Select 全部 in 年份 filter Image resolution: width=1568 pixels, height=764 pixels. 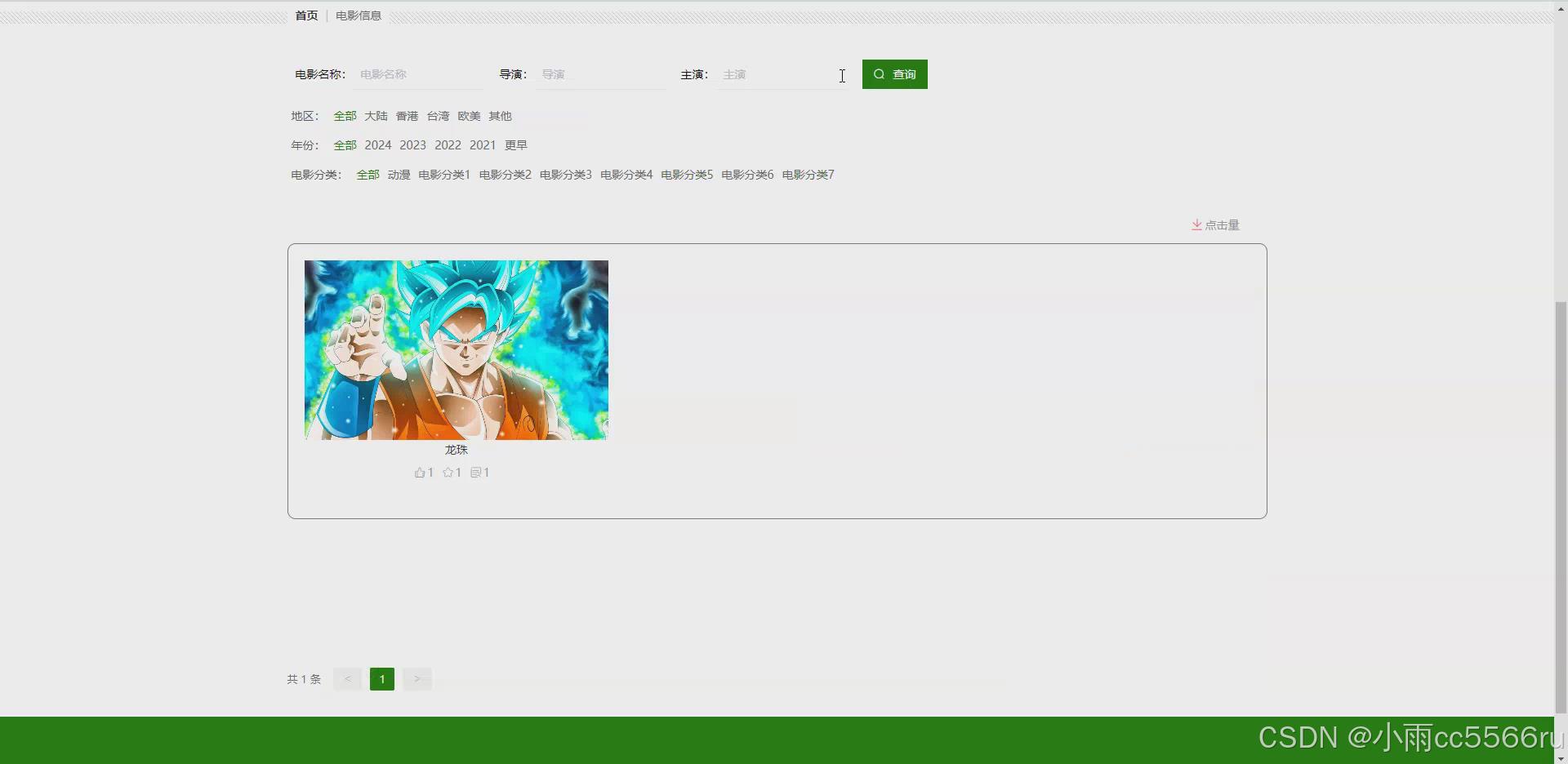345,145
